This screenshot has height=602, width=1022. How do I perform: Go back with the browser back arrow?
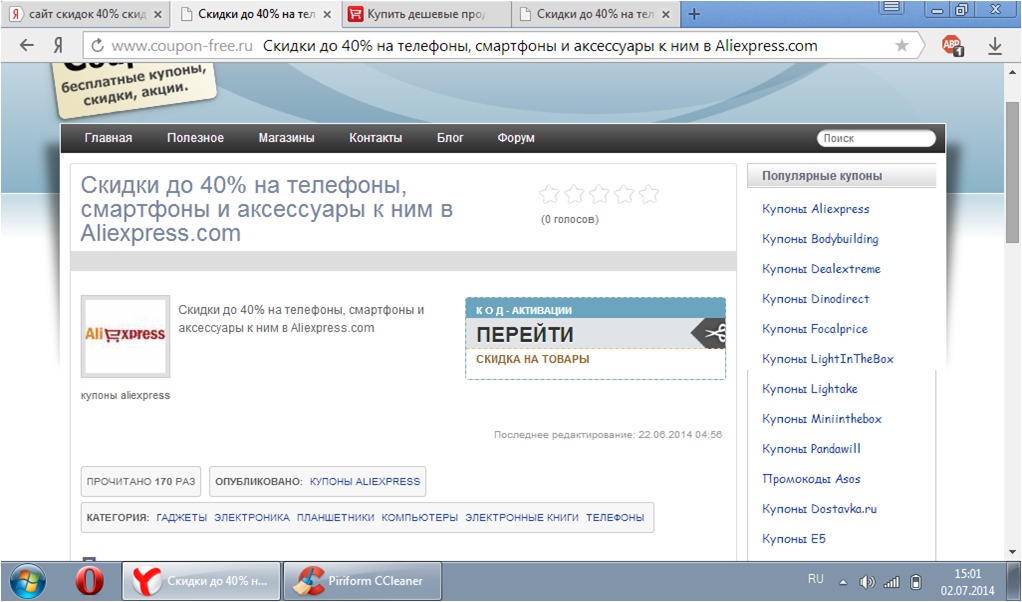tap(27, 45)
